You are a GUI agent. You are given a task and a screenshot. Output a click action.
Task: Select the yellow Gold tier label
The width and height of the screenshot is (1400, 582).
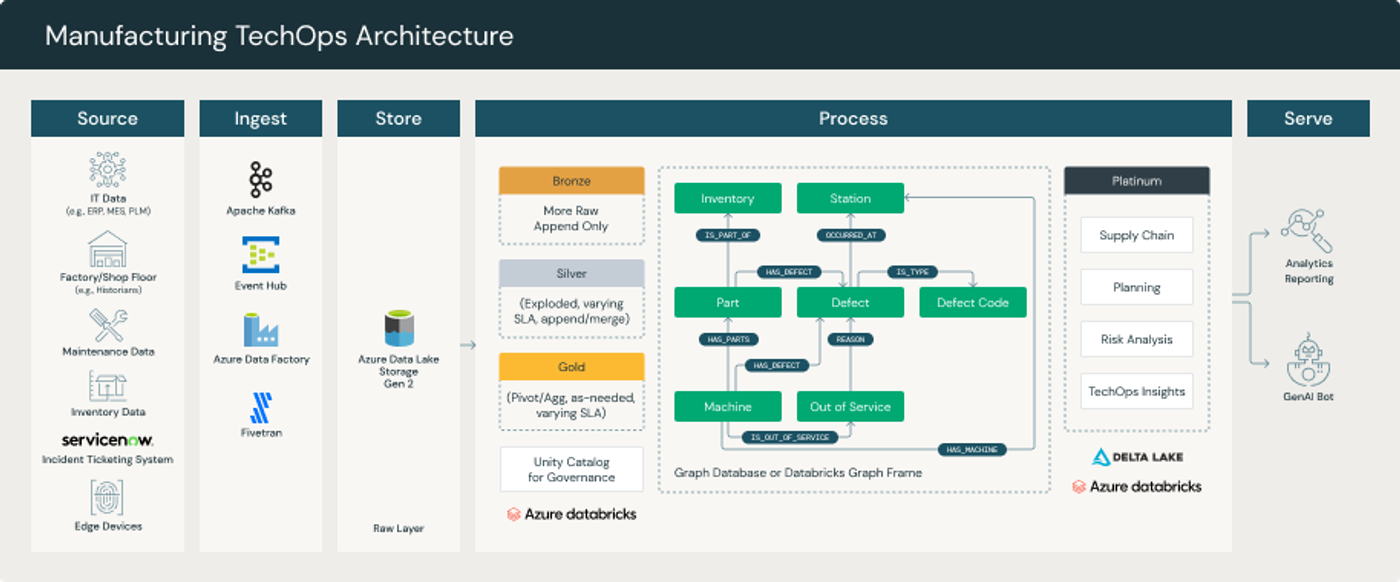point(571,367)
